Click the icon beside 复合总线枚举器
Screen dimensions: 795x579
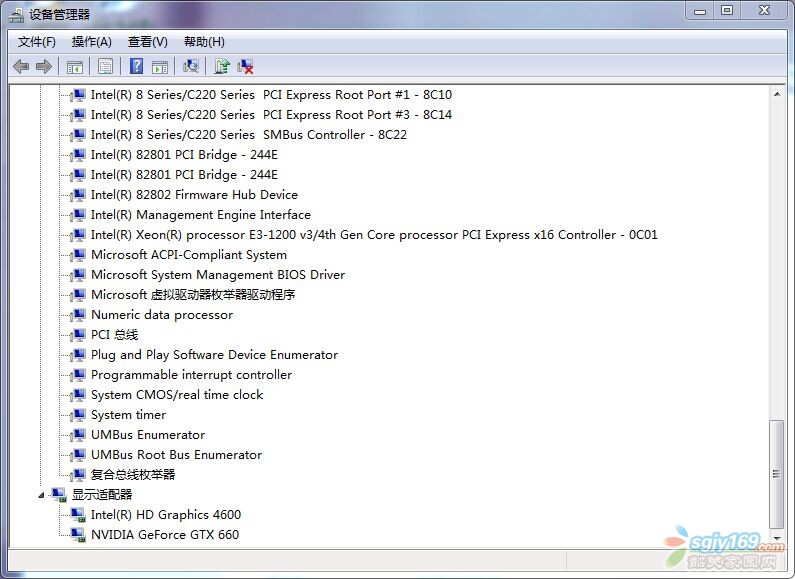(78, 475)
